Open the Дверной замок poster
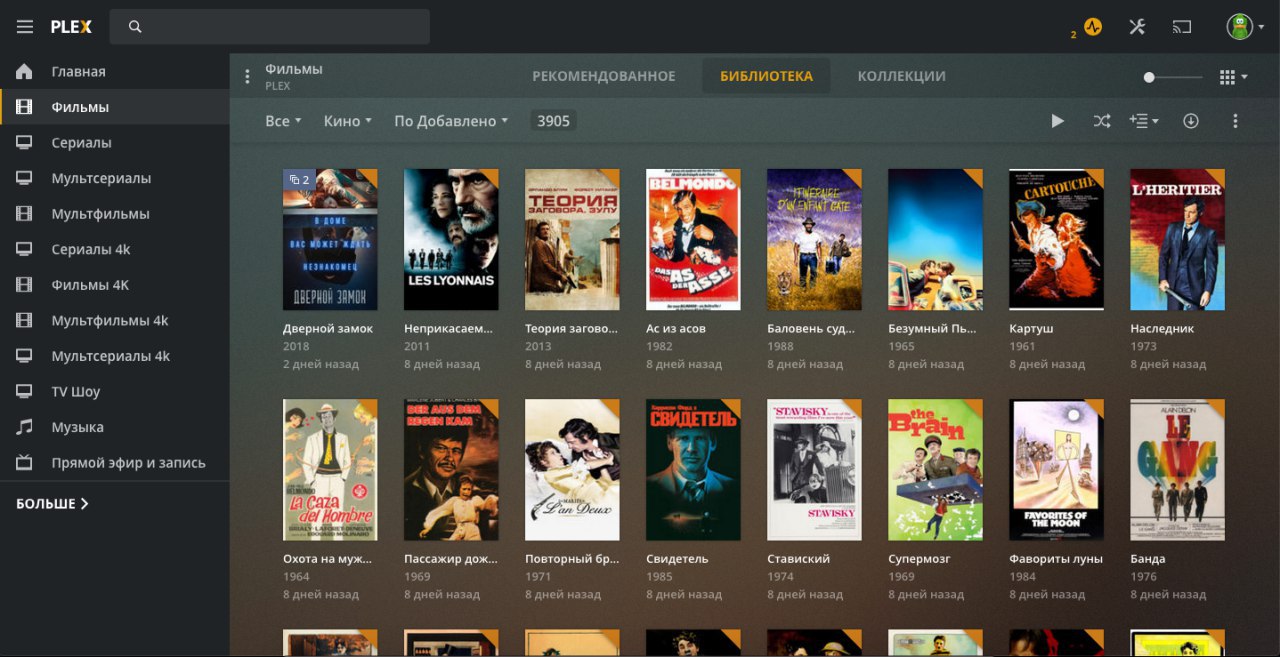Viewport: 1280px width, 657px height. tap(330, 240)
